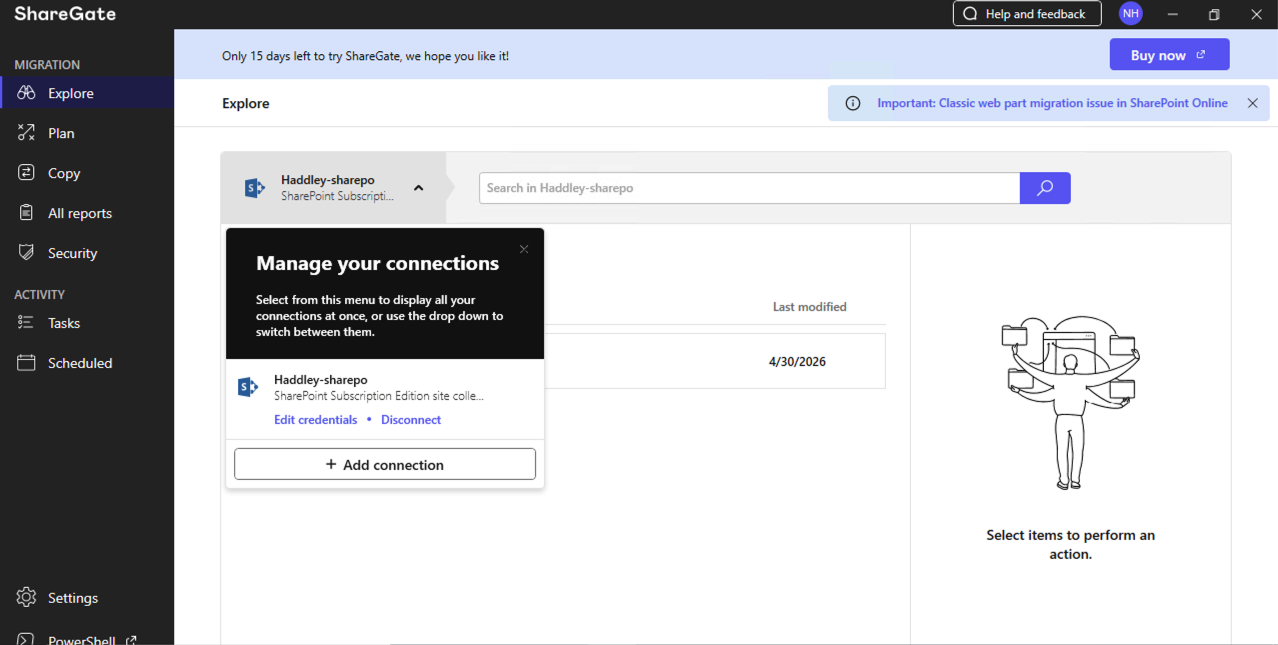Collapse the Haddley-sharepo connection dropdown

(418, 188)
